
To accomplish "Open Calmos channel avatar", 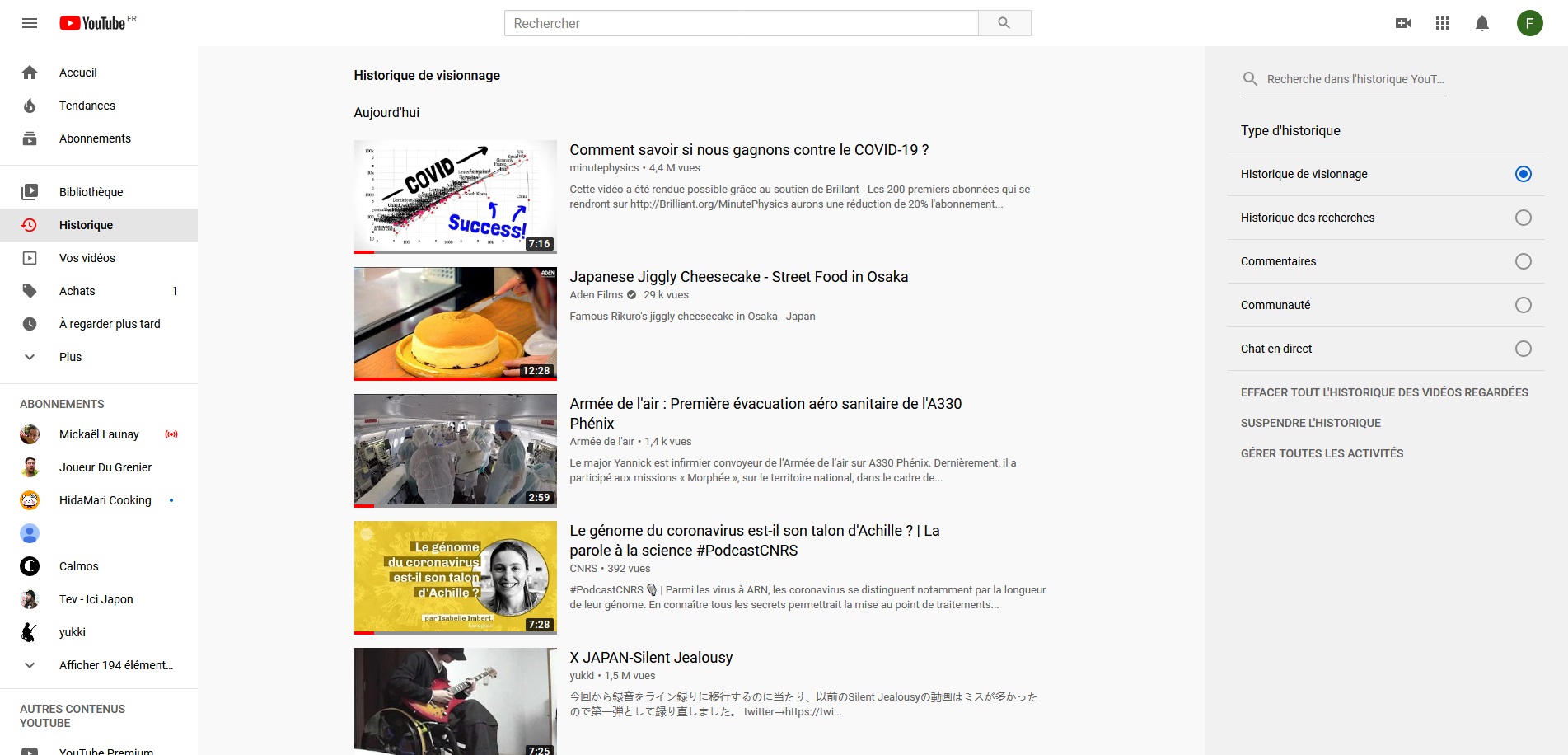I will coord(30,566).
